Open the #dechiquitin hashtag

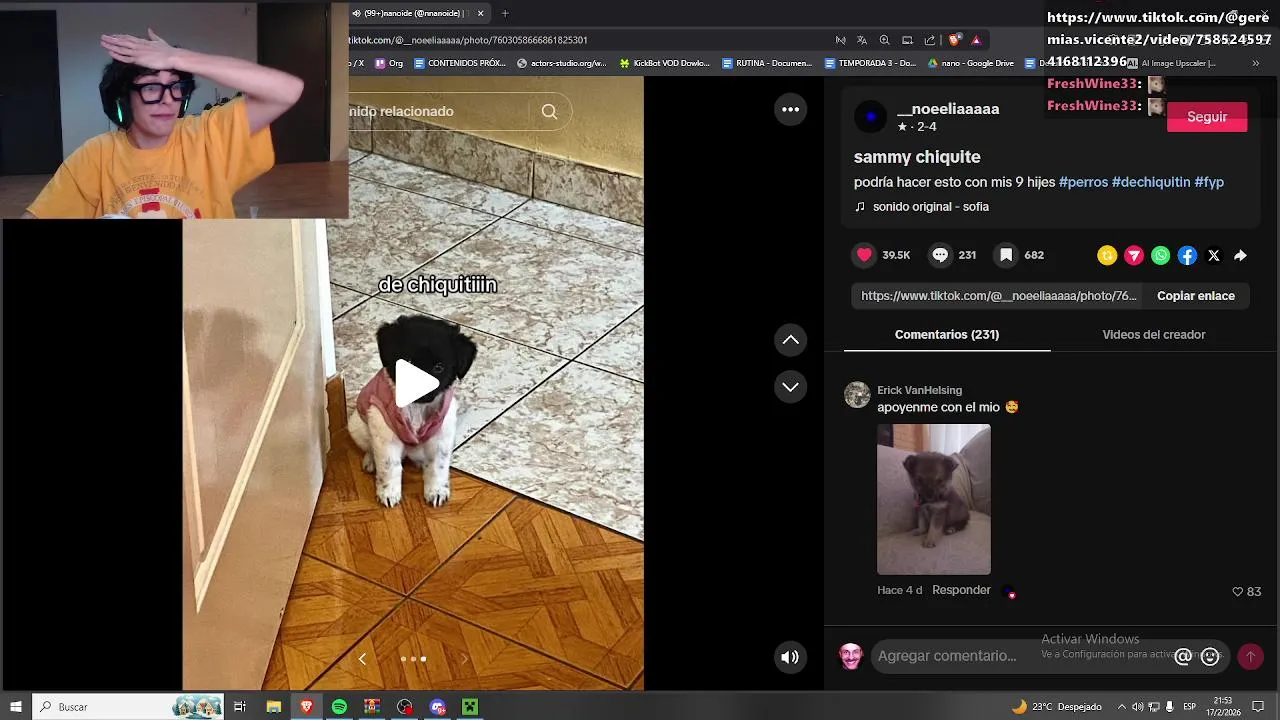(x=1151, y=182)
